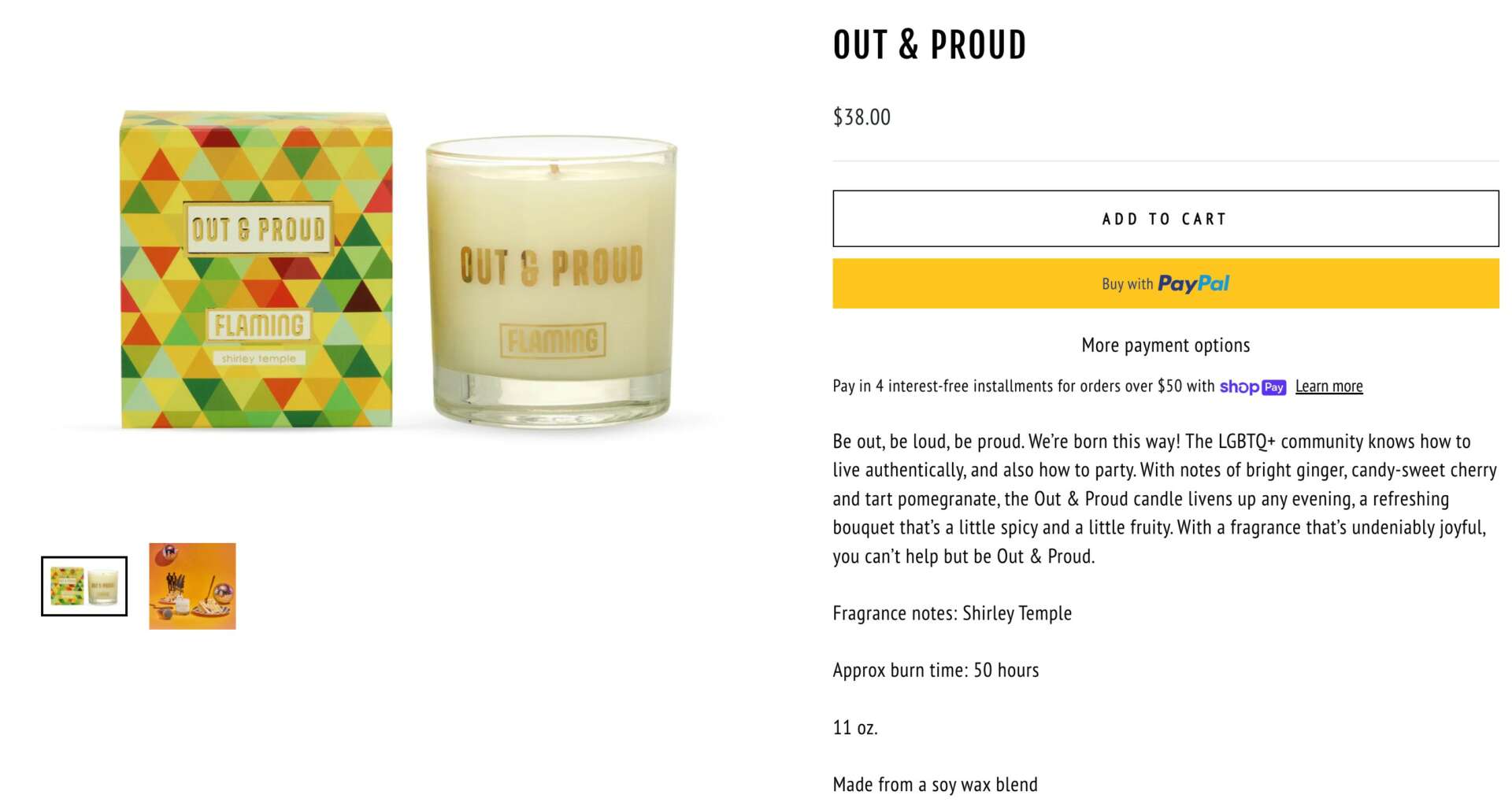The width and height of the screenshot is (1512, 806).
Task: Click the gold Flaming logo on candle glass
Action: coord(553,341)
